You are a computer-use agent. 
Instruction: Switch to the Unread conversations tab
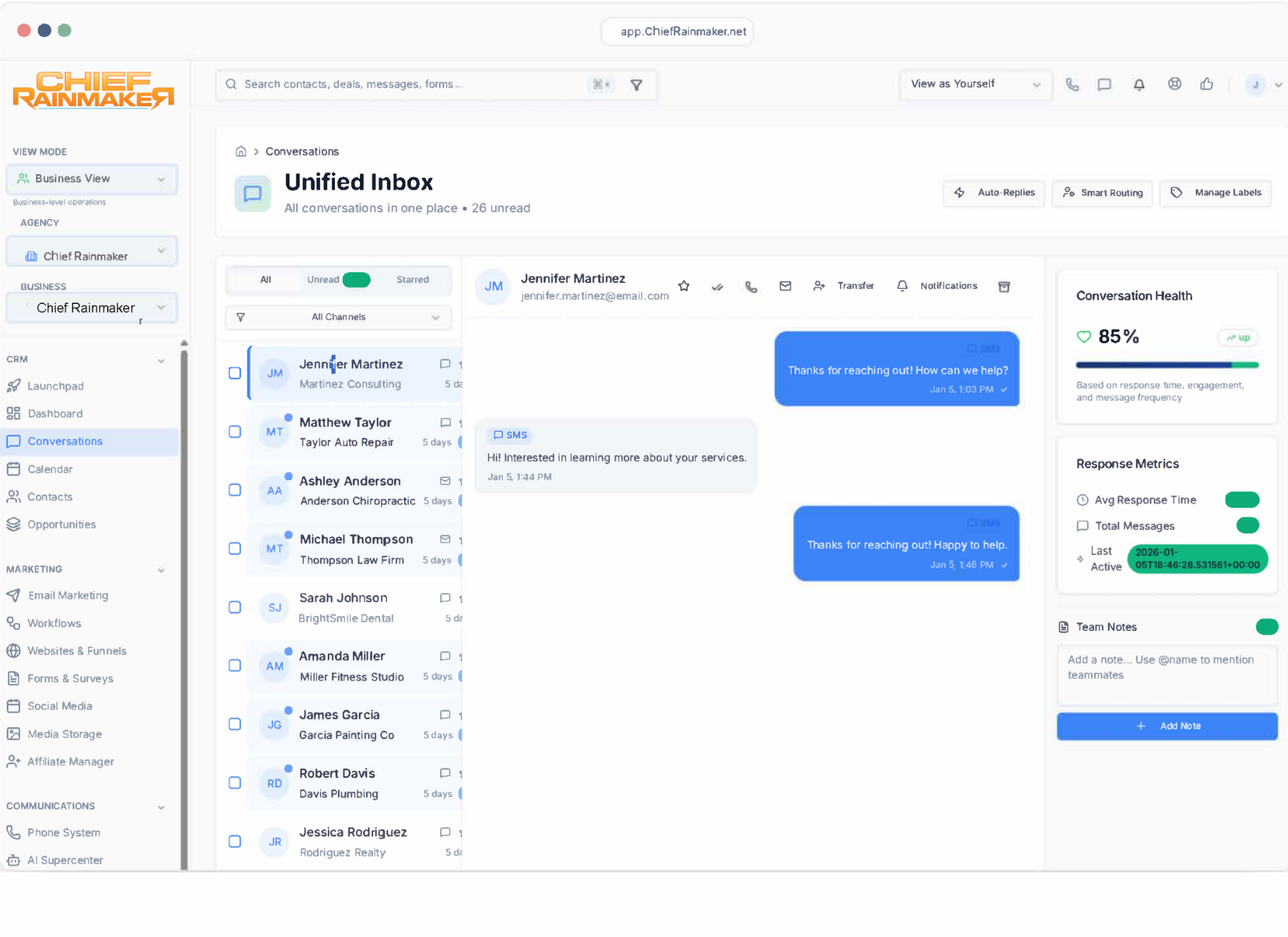[338, 280]
